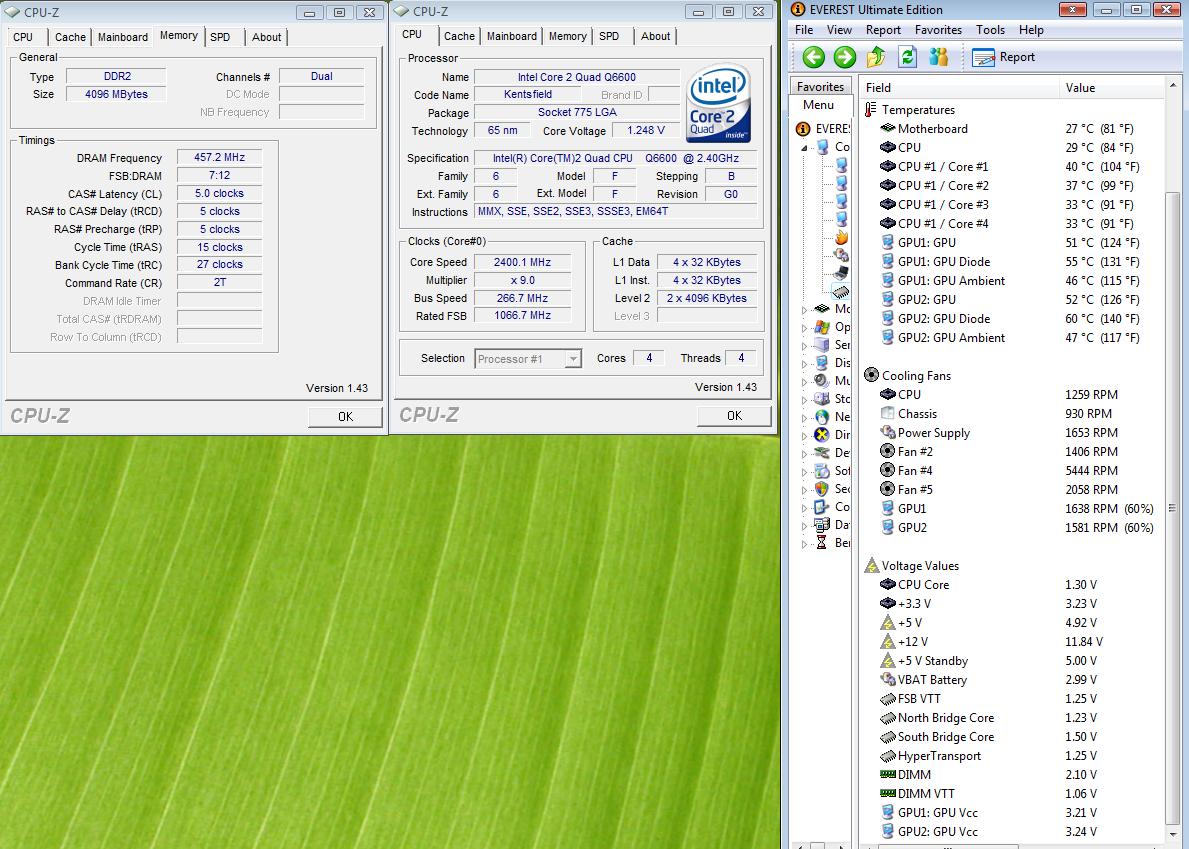This screenshot has height=849, width=1189.
Task: Open the Favorites menu in EVEREST menu bar
Action: click(x=938, y=30)
